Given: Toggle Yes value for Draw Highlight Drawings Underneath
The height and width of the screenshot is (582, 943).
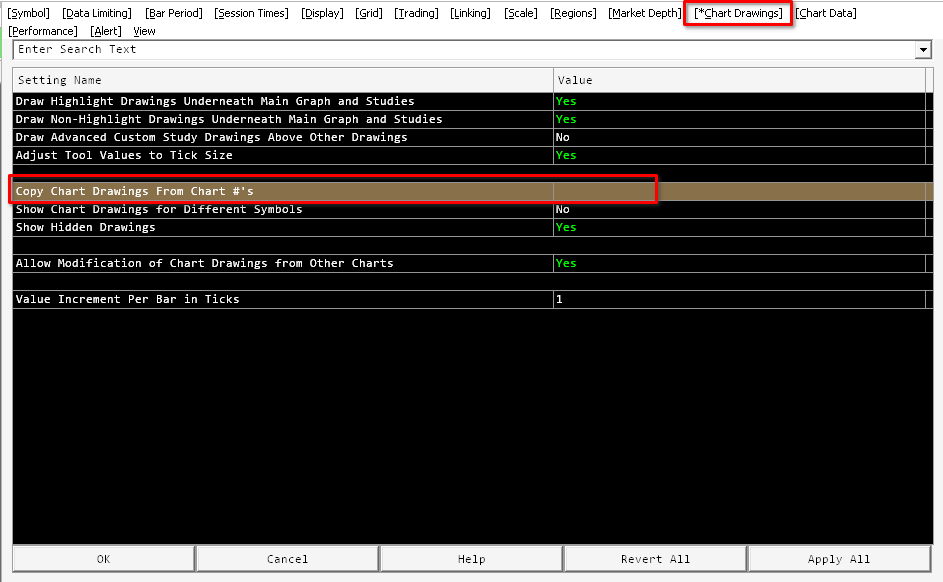Looking at the screenshot, I should coord(739,101).
